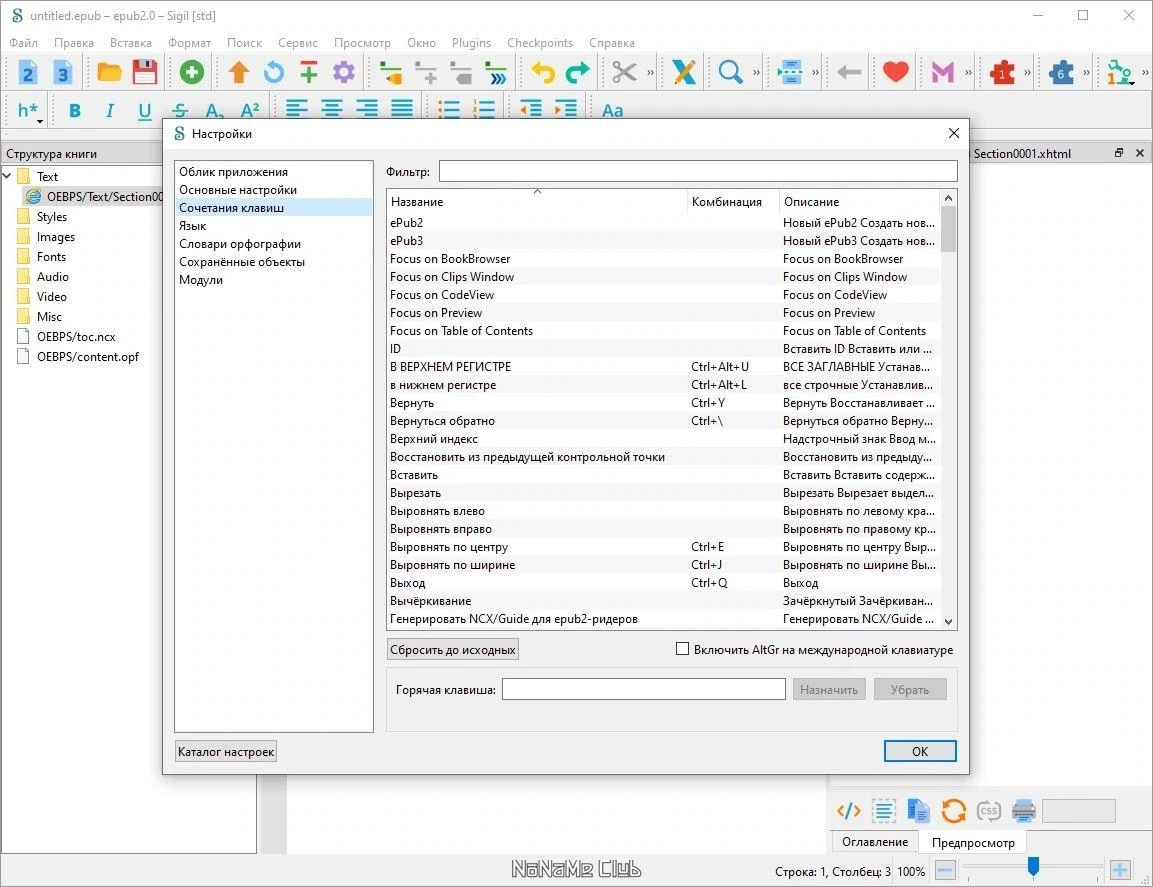Image resolution: width=1153 pixels, height=887 pixels.
Task: Select the Выход shortcut row
Action: point(663,583)
